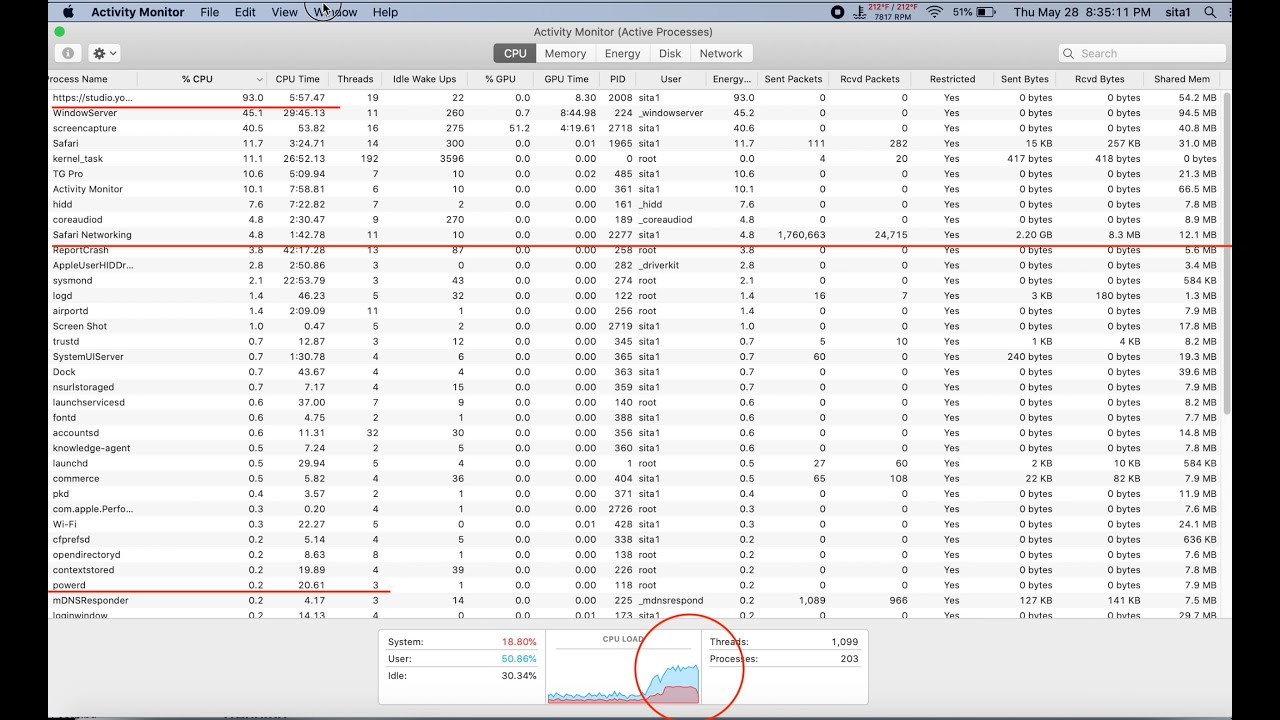1280x720 pixels.
Task: Select the powerd process
Action: pos(634,585)
